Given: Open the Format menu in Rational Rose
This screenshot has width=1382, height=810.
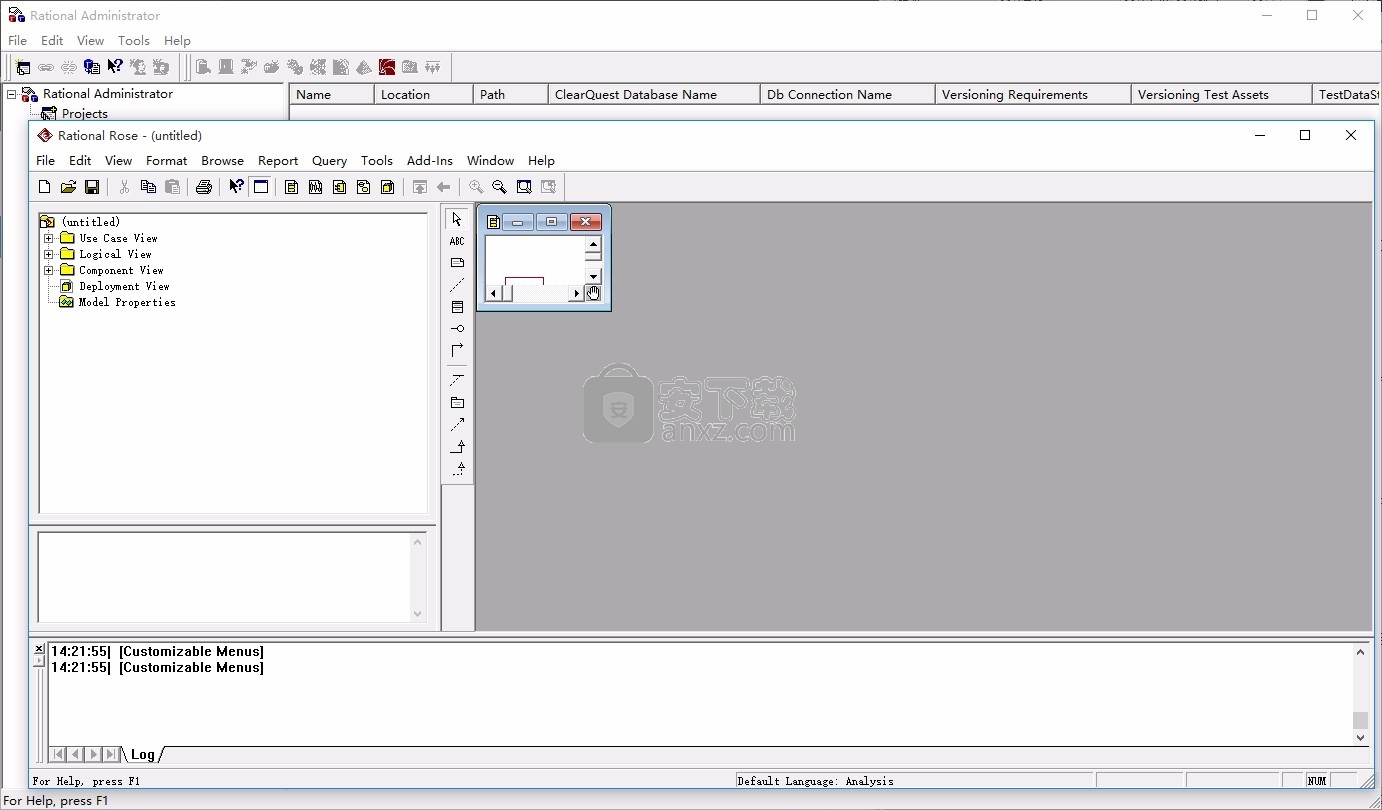Looking at the screenshot, I should (166, 160).
